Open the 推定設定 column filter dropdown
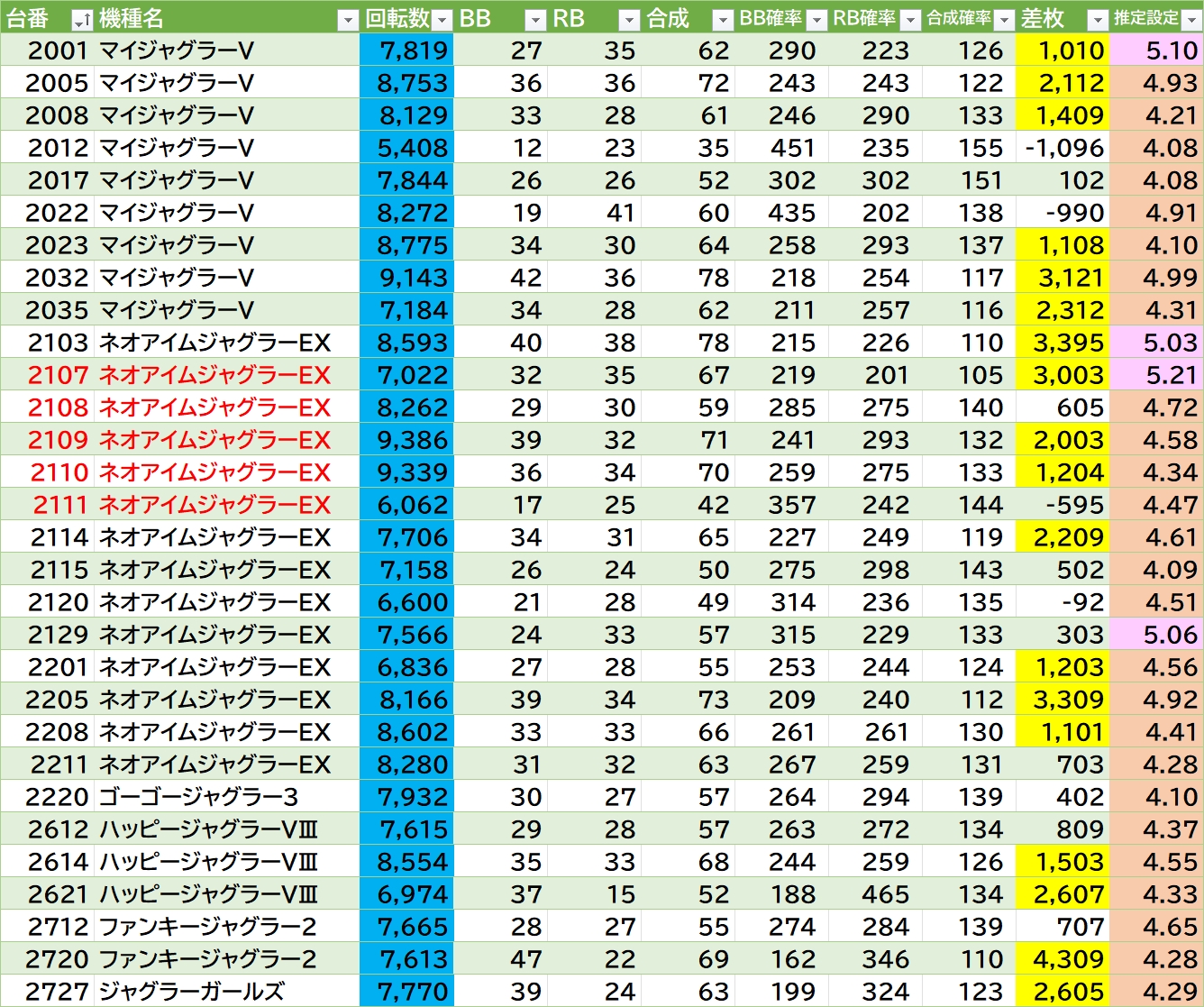The image size is (1204, 1007). click(1191, 20)
